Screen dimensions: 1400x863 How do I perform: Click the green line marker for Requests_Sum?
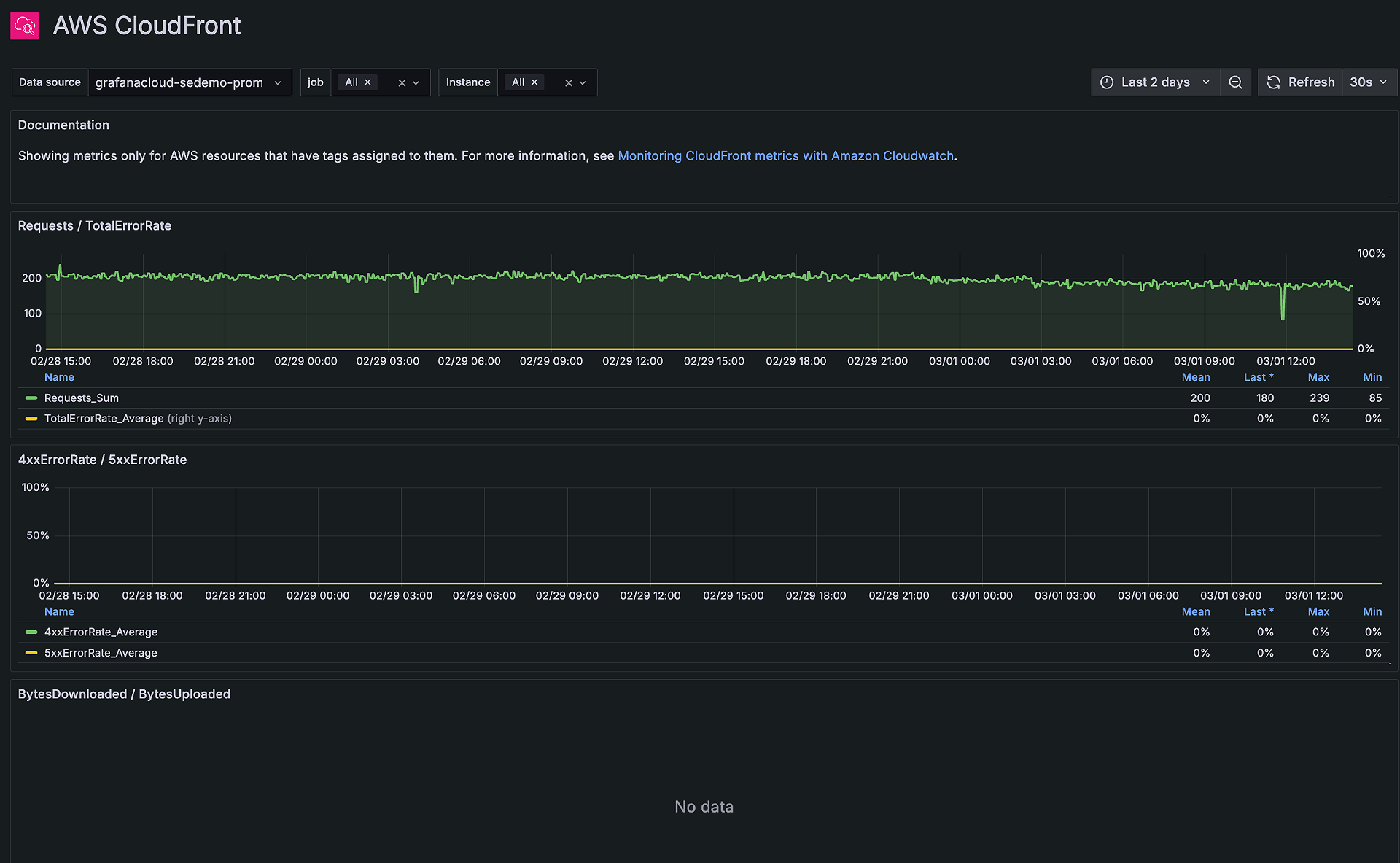coord(30,398)
